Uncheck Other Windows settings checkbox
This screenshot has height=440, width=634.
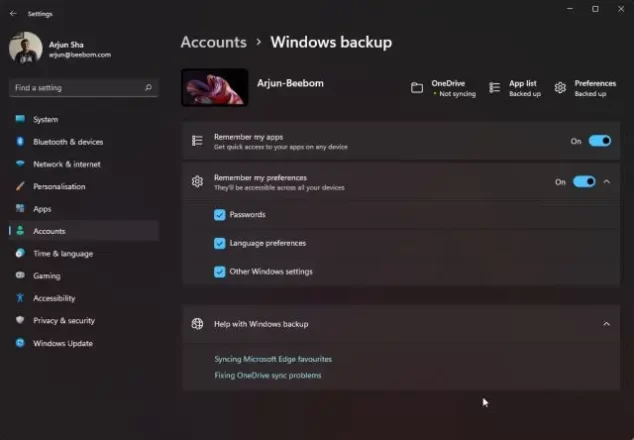pos(220,272)
